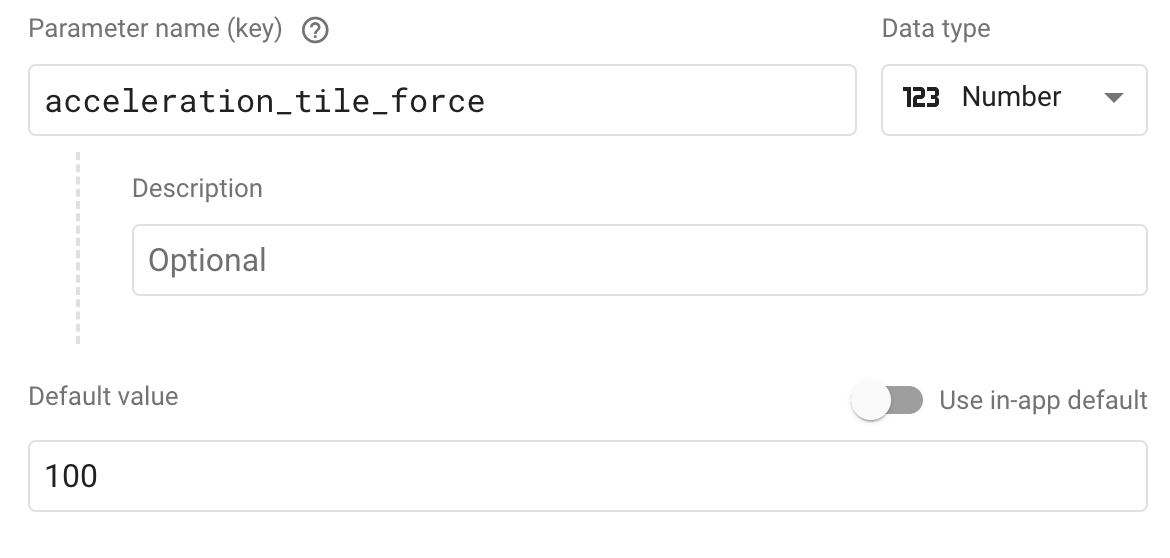Click the "Use in-app default" label text

(1043, 401)
